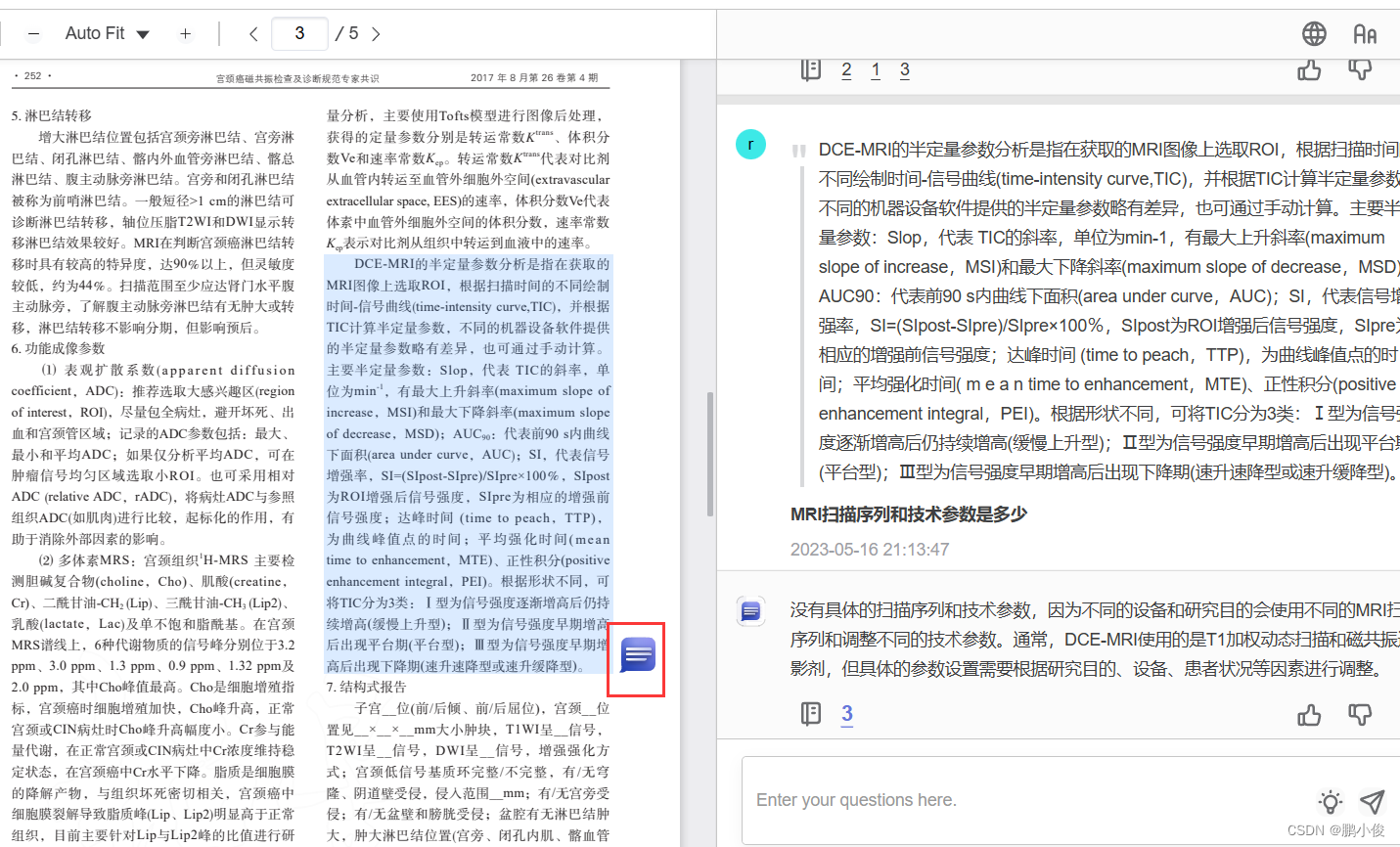Viewport: 1400px width, 847px height.
Task: Zoom out with the minus button
Action: pyautogui.click(x=33, y=33)
